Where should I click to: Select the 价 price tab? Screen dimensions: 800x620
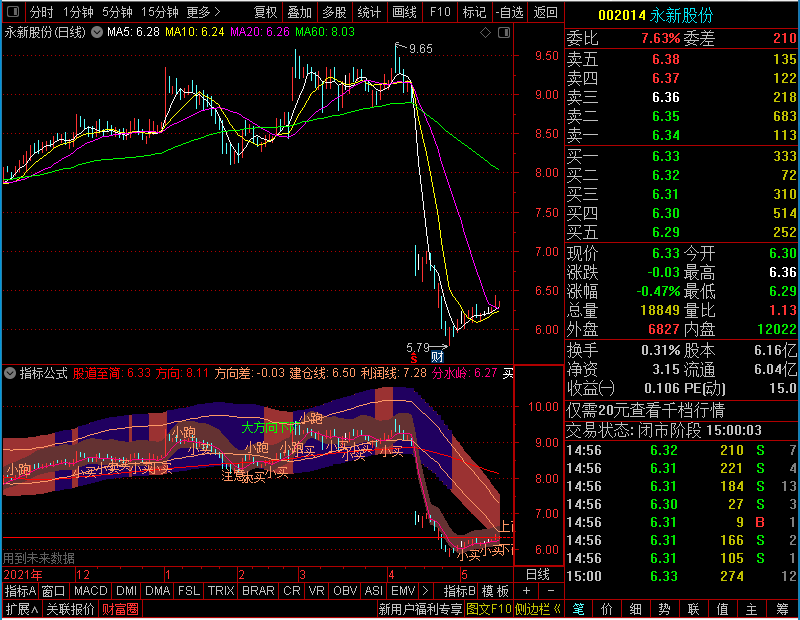pos(607,609)
